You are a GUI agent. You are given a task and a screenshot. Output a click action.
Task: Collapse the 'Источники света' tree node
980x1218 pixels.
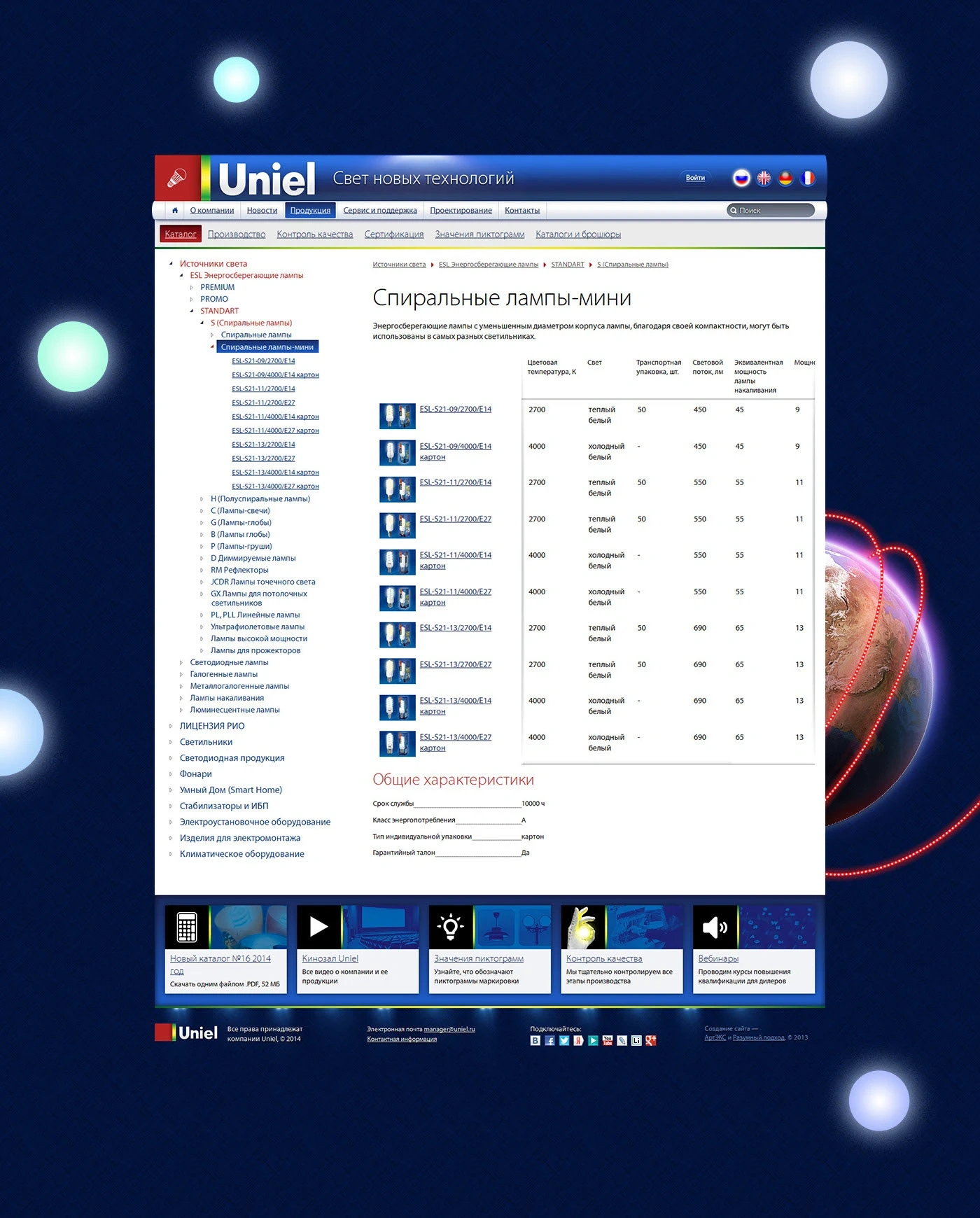pos(171,264)
